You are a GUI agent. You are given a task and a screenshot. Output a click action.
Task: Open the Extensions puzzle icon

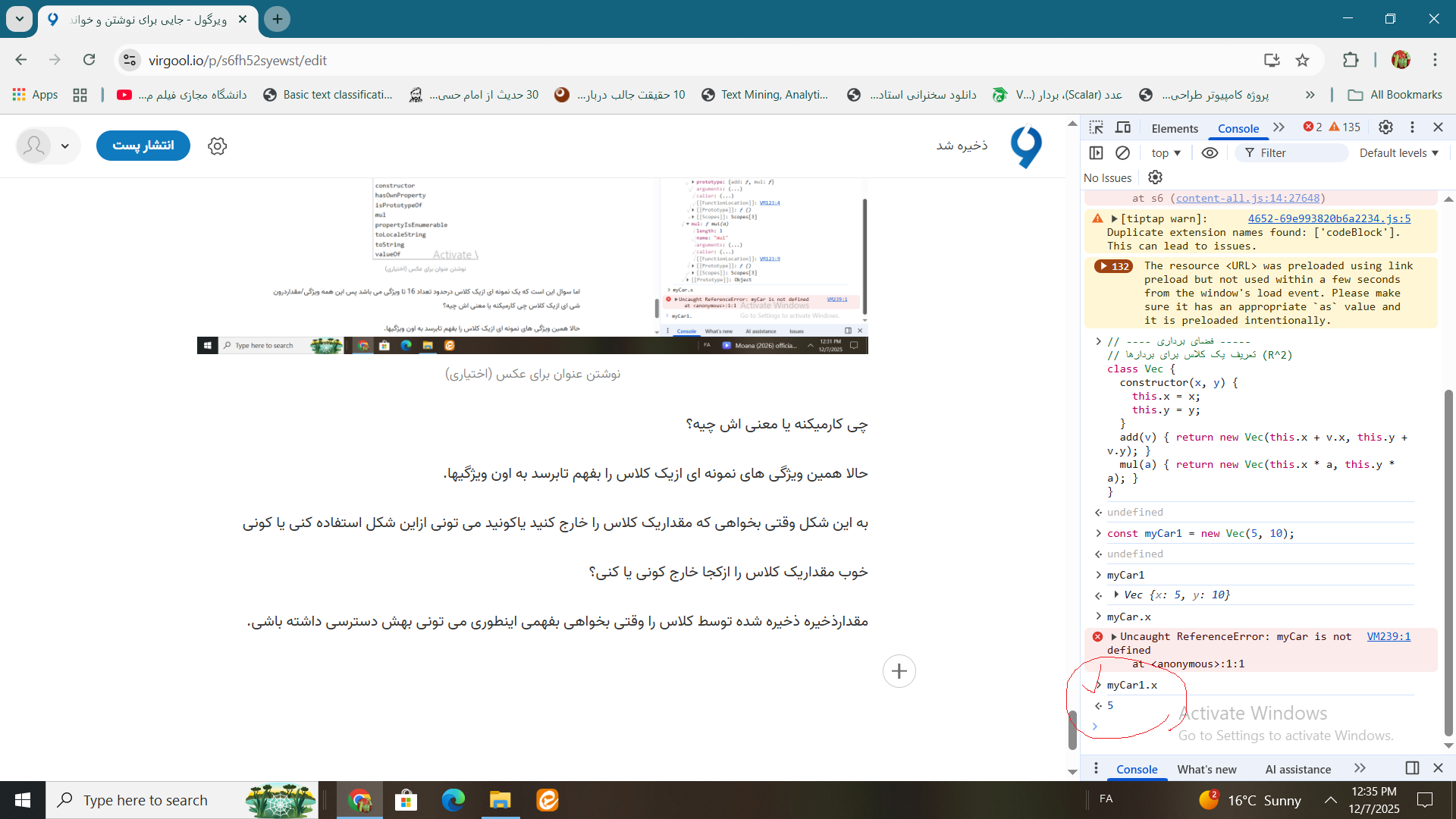[1351, 60]
